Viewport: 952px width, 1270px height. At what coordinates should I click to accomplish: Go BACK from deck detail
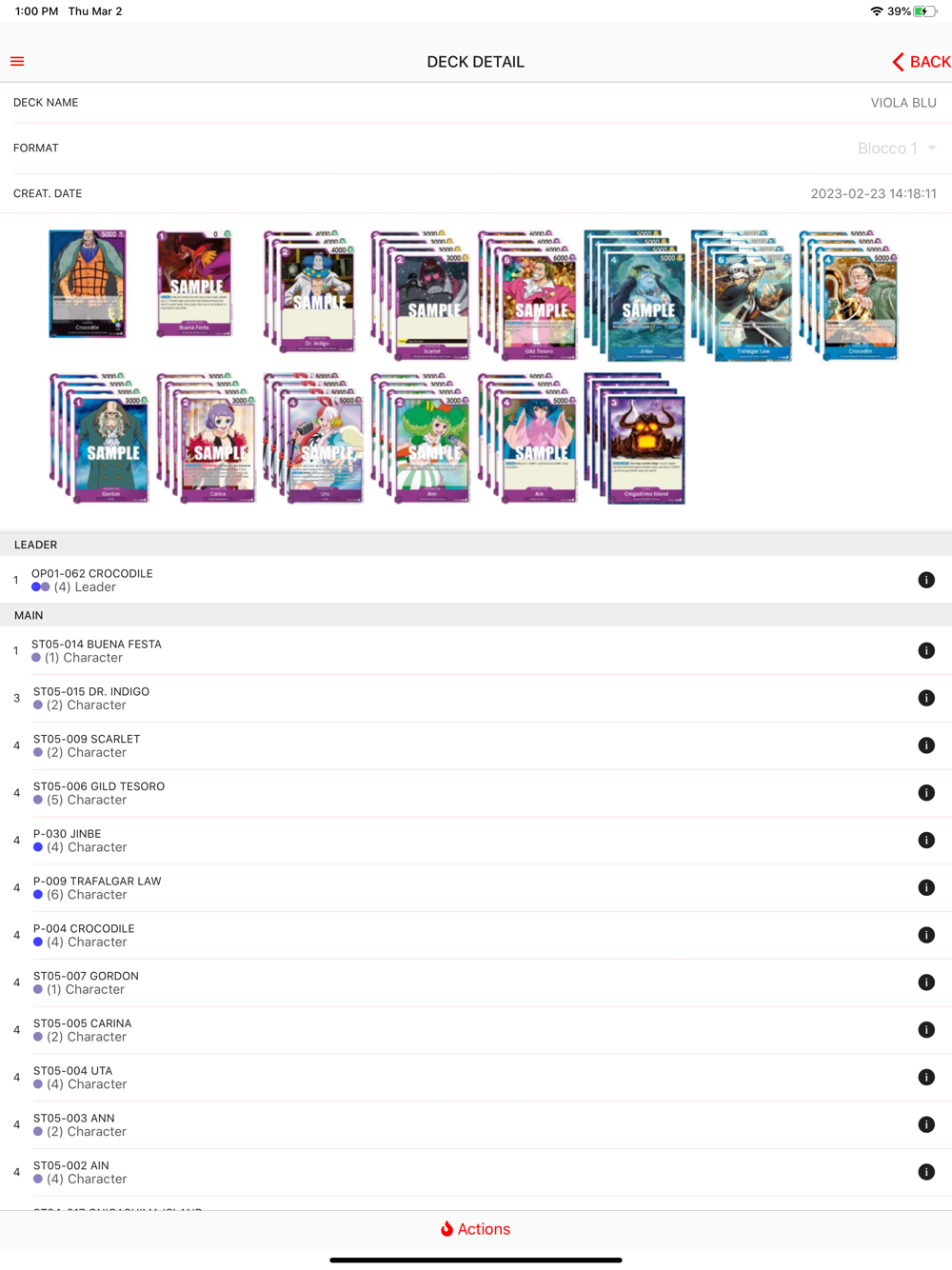(921, 62)
